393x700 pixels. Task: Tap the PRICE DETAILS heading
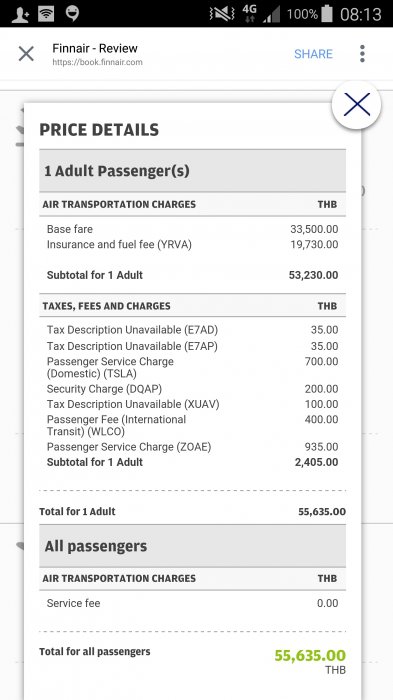click(x=99, y=129)
